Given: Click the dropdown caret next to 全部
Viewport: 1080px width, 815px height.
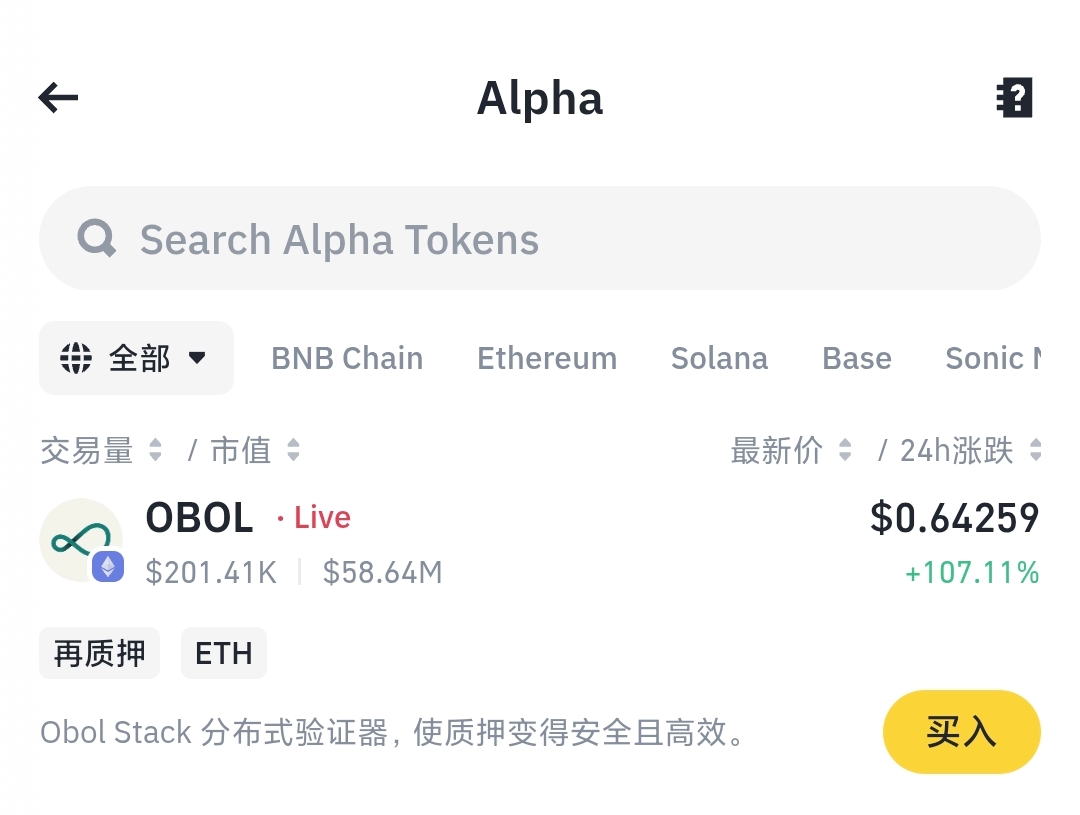Looking at the screenshot, I should coord(197,358).
